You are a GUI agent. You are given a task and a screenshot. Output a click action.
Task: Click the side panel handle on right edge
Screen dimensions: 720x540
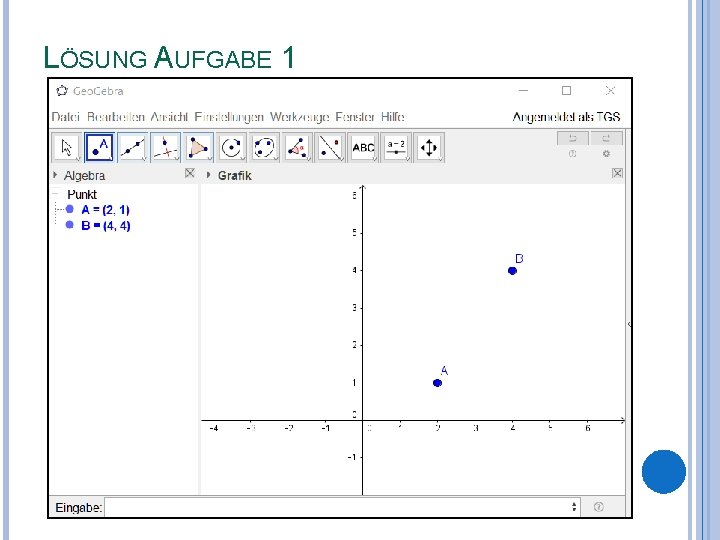pos(629,324)
